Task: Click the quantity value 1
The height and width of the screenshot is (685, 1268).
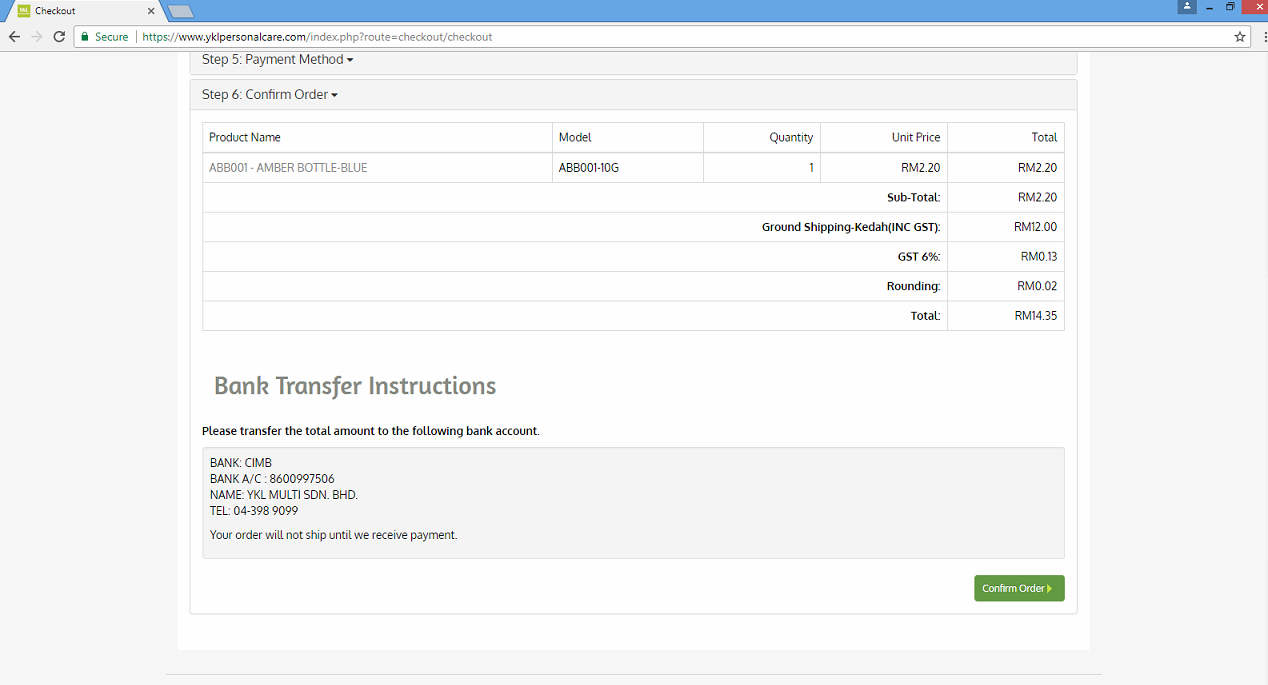Action: (x=811, y=168)
